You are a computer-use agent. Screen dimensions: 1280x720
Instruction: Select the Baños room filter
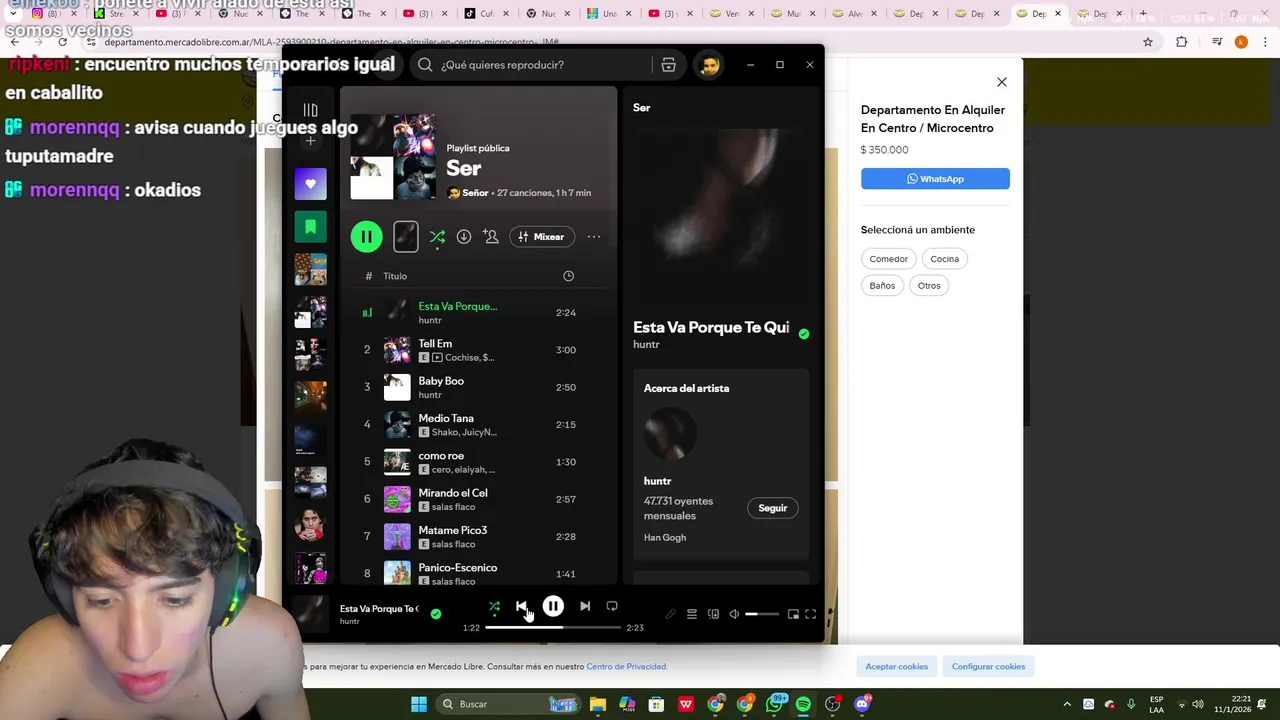click(x=882, y=286)
